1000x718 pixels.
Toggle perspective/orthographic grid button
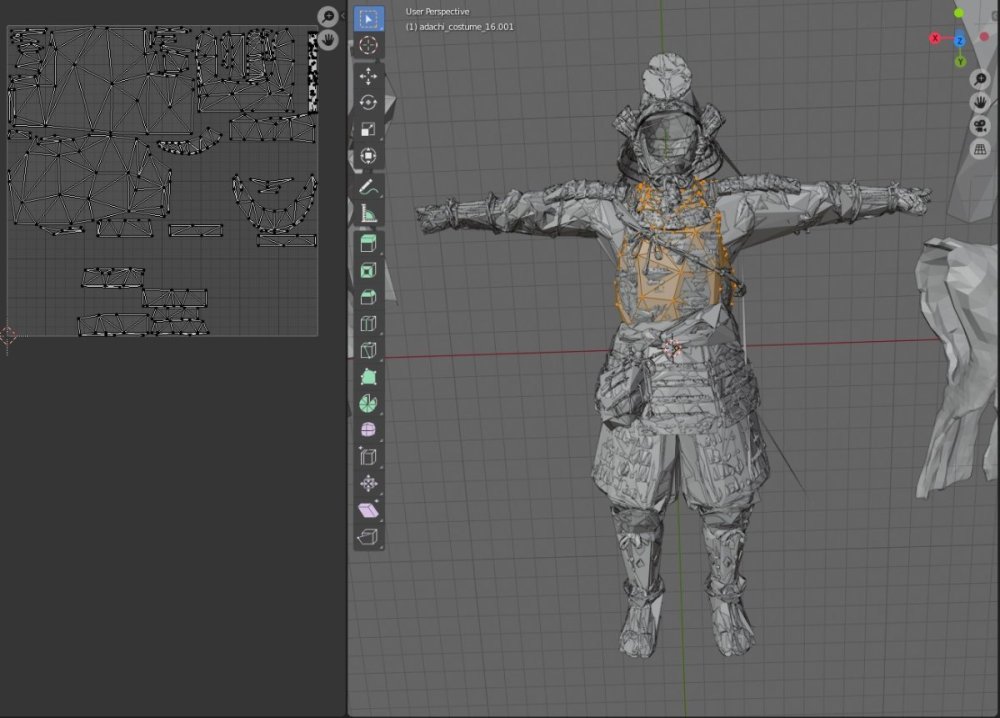(x=980, y=149)
